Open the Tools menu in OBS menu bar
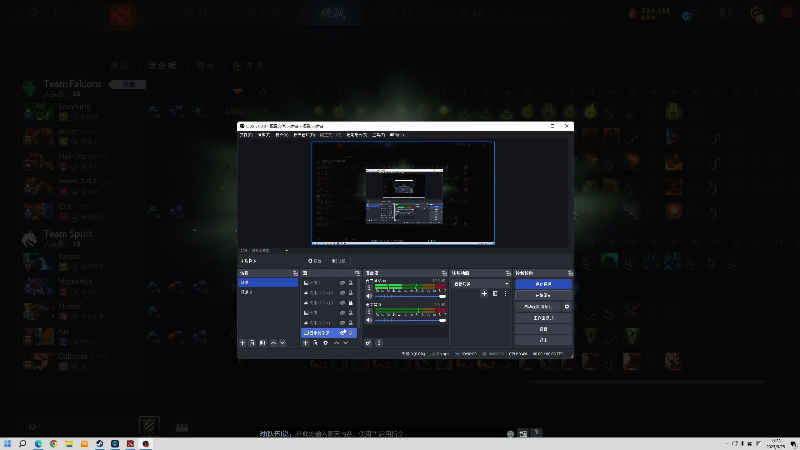The image size is (800, 450). pos(378,135)
